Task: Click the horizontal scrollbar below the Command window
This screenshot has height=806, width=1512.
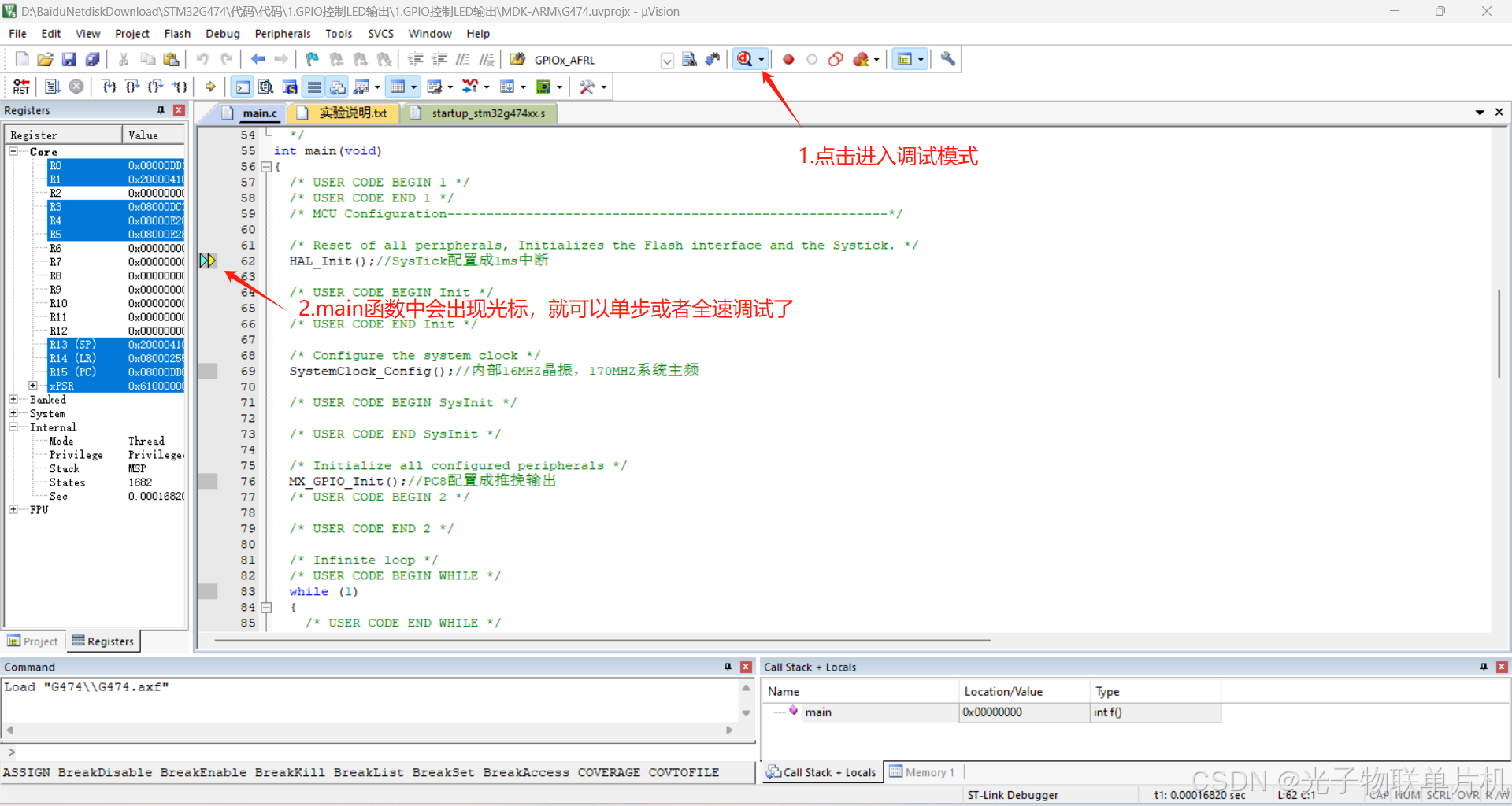Action: coord(370,730)
